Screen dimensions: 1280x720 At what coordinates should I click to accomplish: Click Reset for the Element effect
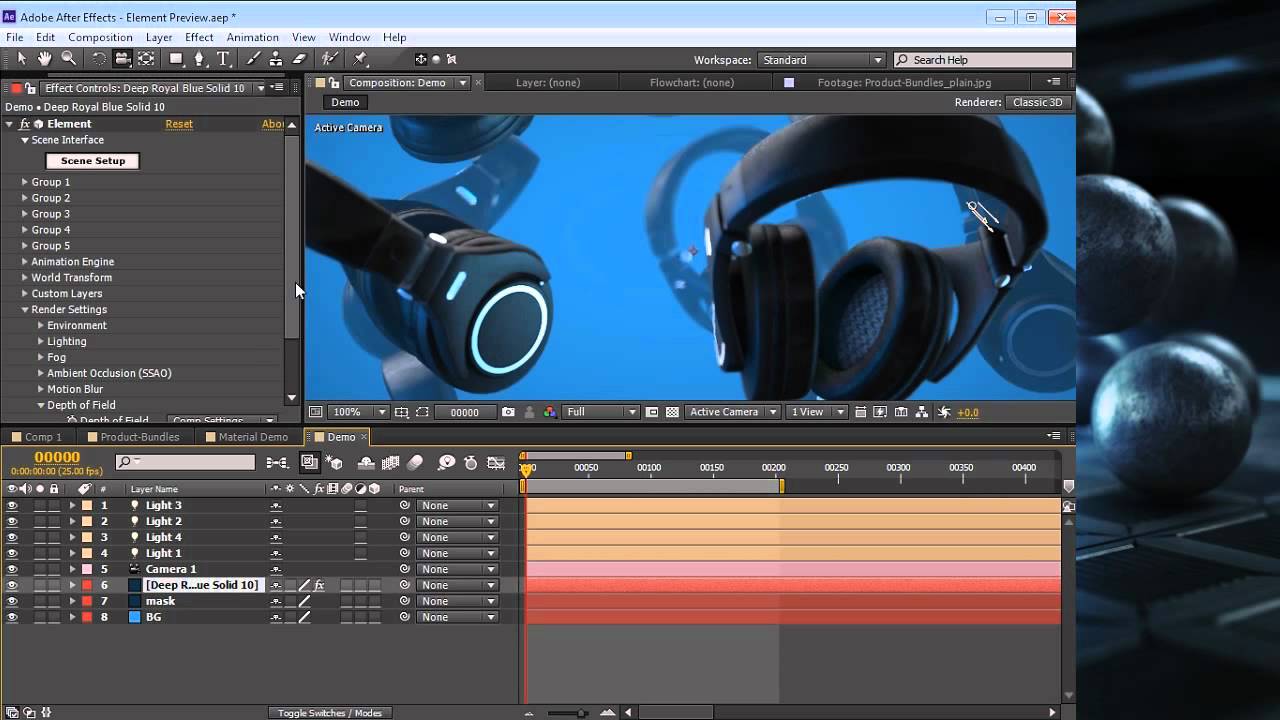[x=179, y=124]
